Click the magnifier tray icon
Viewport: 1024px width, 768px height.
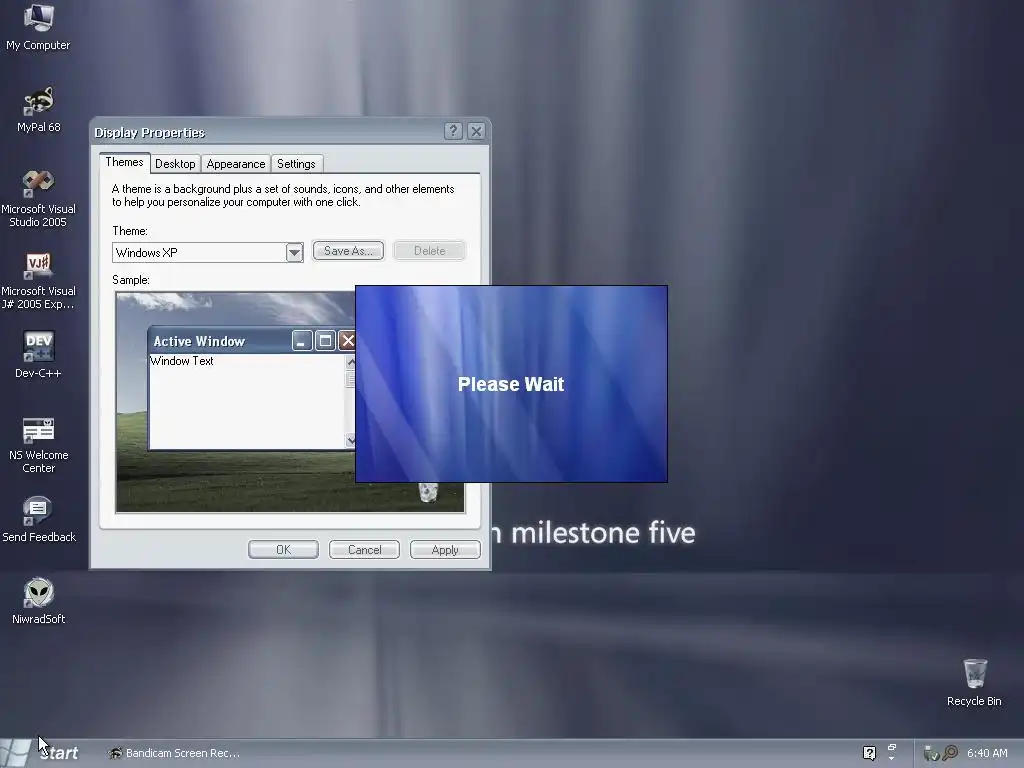(x=950, y=753)
